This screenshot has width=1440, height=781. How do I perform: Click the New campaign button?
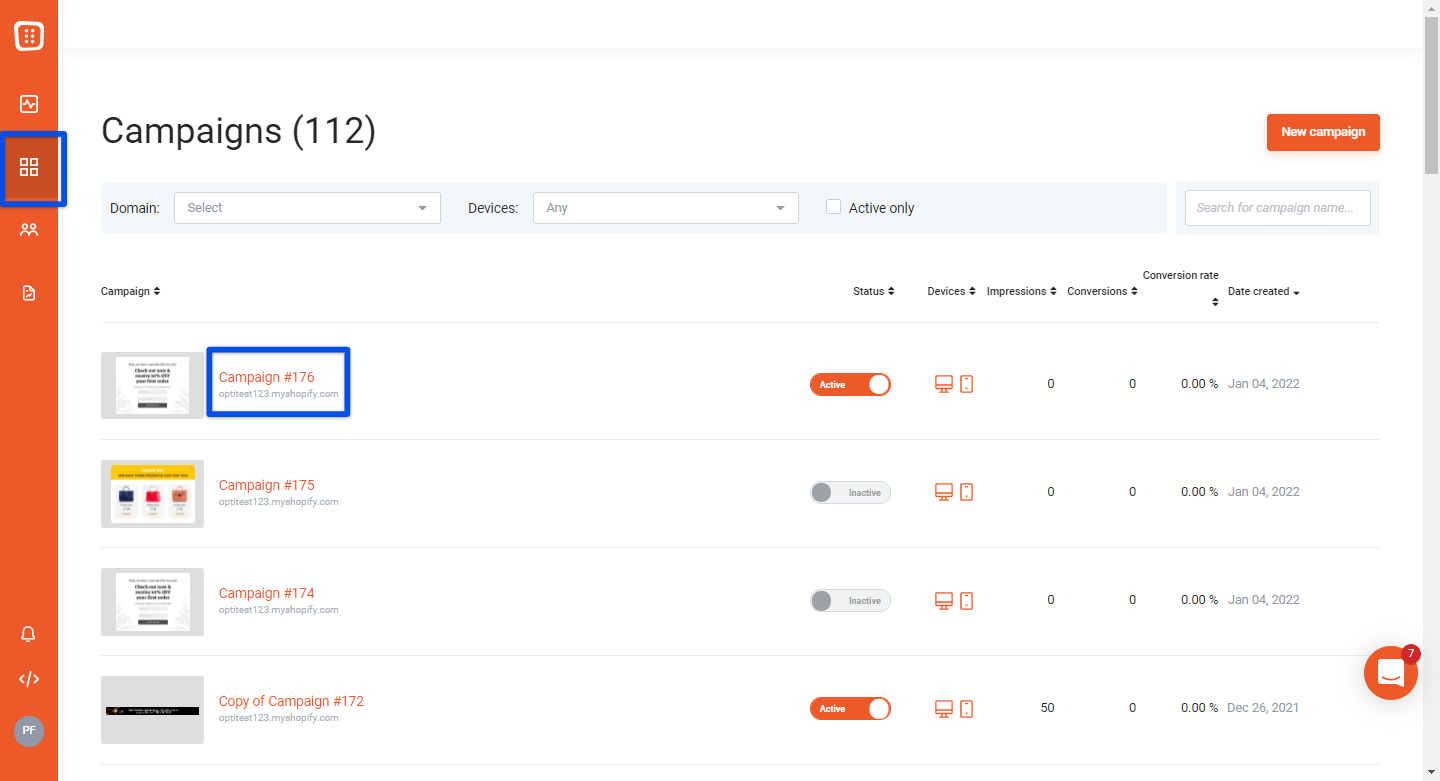1323,132
